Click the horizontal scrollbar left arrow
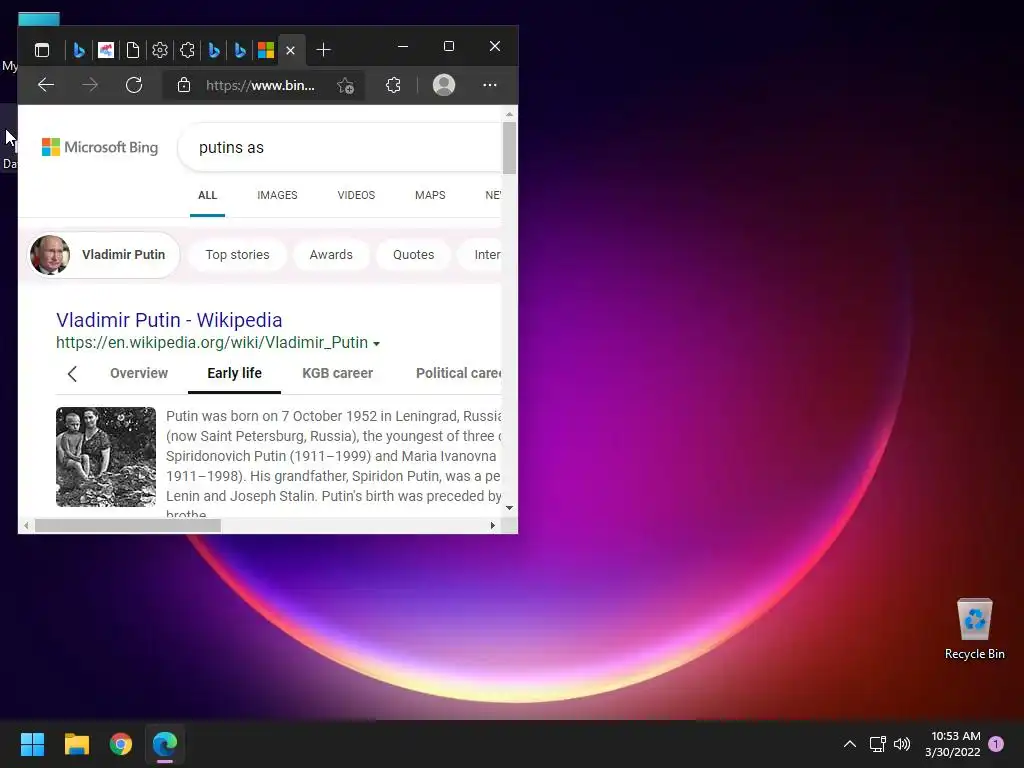The width and height of the screenshot is (1024, 768). click(26, 525)
